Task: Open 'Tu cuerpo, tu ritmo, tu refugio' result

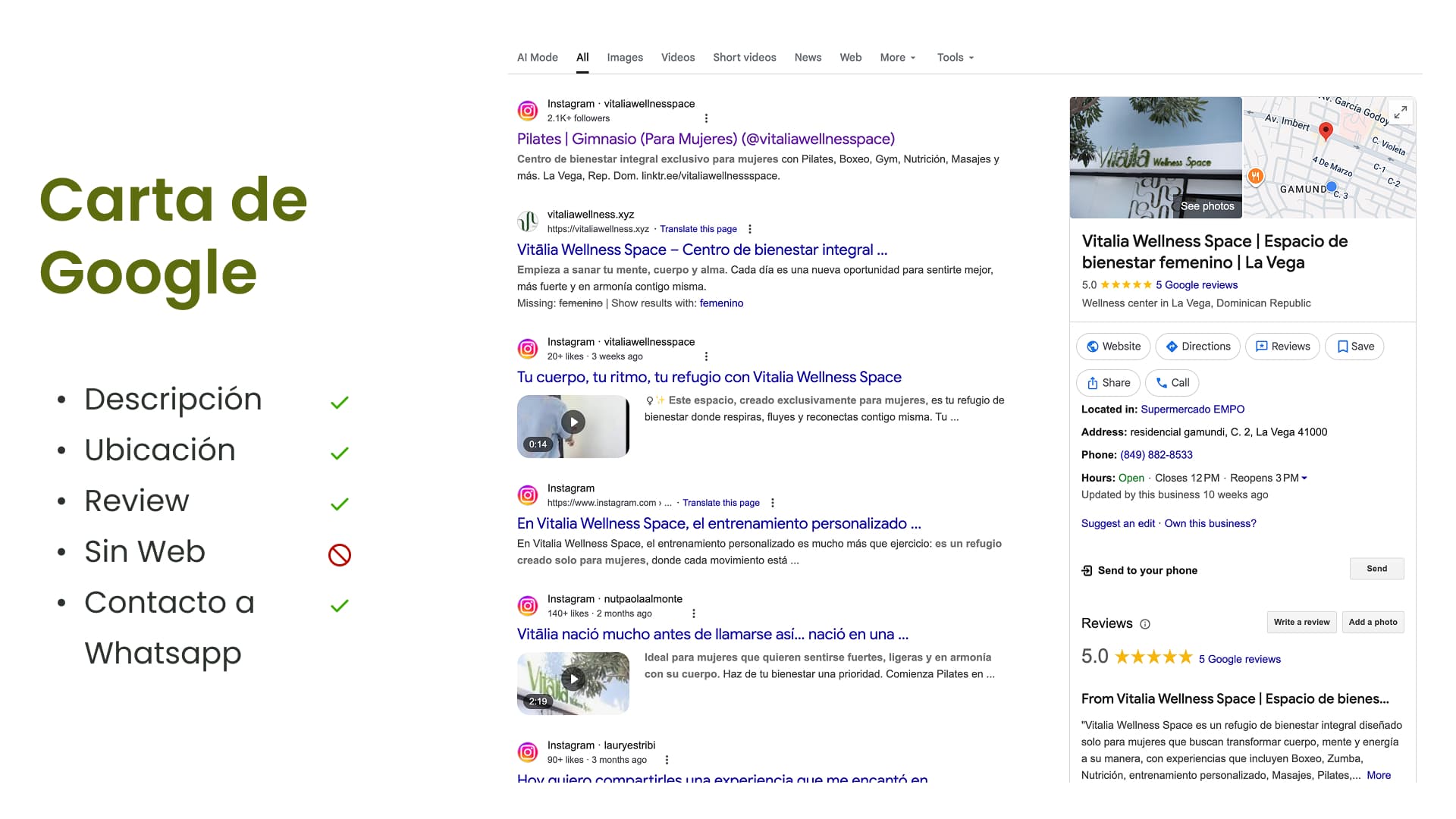Action: pos(709,377)
